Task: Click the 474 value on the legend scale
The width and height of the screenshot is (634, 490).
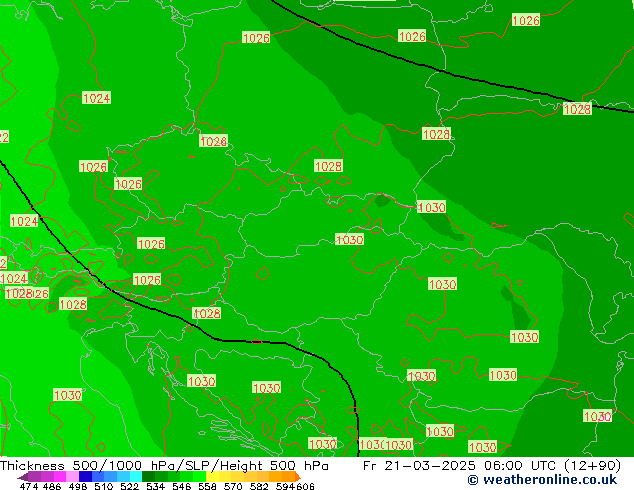Action: (x=29, y=487)
